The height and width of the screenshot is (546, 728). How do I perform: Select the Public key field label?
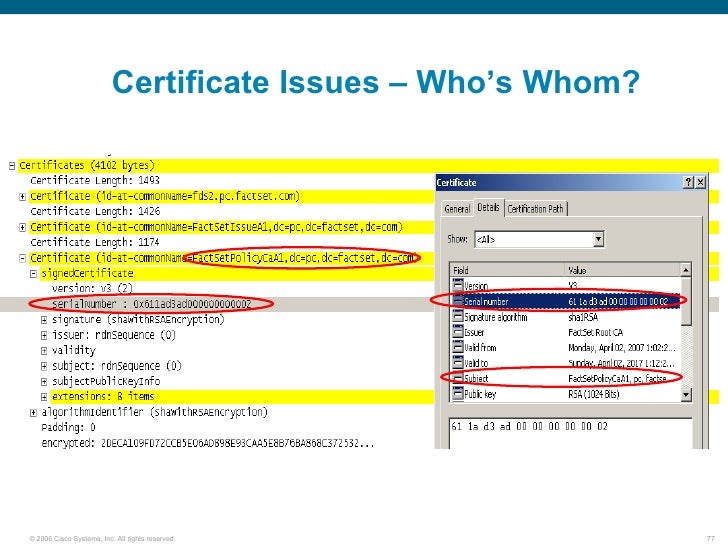click(480, 395)
